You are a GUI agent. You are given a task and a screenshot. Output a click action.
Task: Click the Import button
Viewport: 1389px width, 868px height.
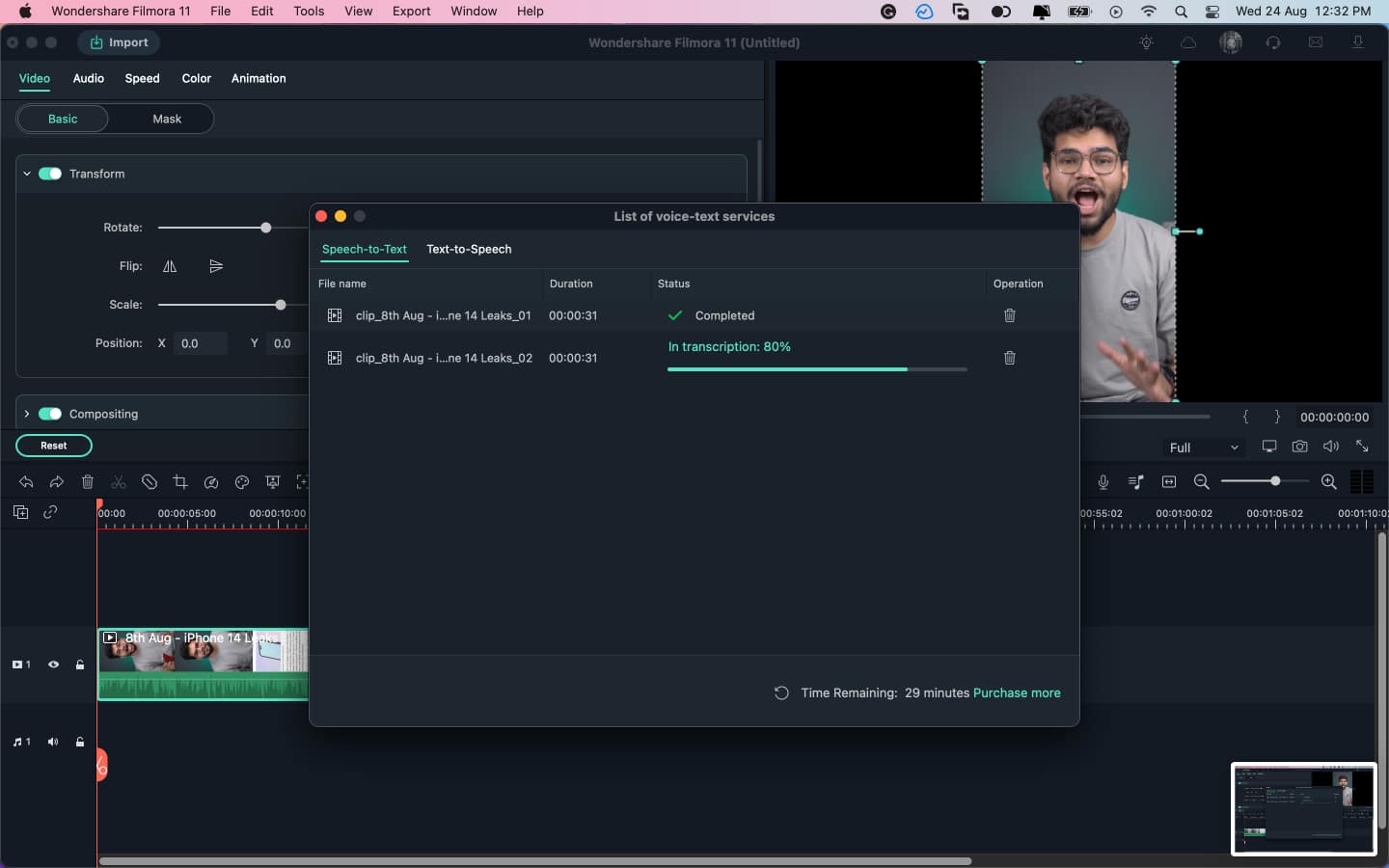pos(119,42)
